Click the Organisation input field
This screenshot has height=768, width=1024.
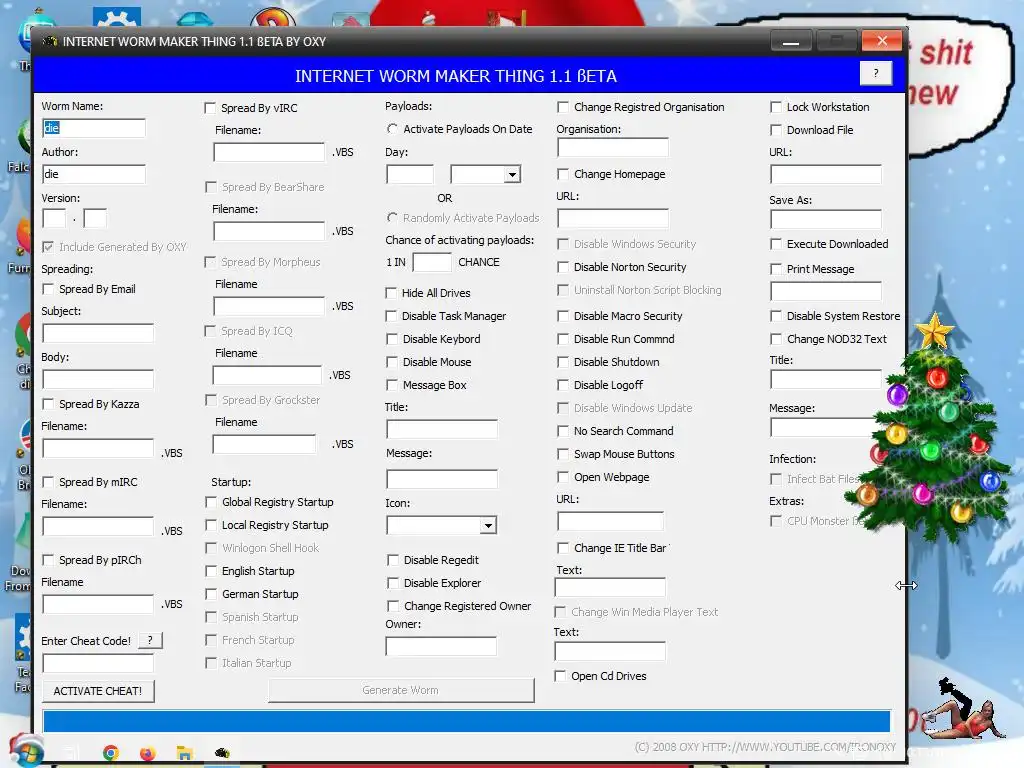pyautogui.click(x=613, y=148)
